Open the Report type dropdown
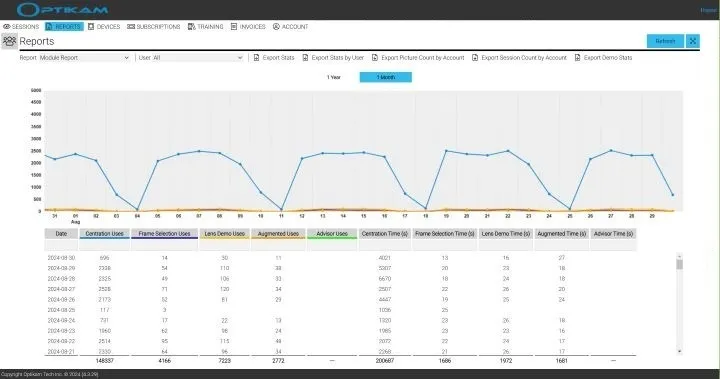 pos(84,57)
